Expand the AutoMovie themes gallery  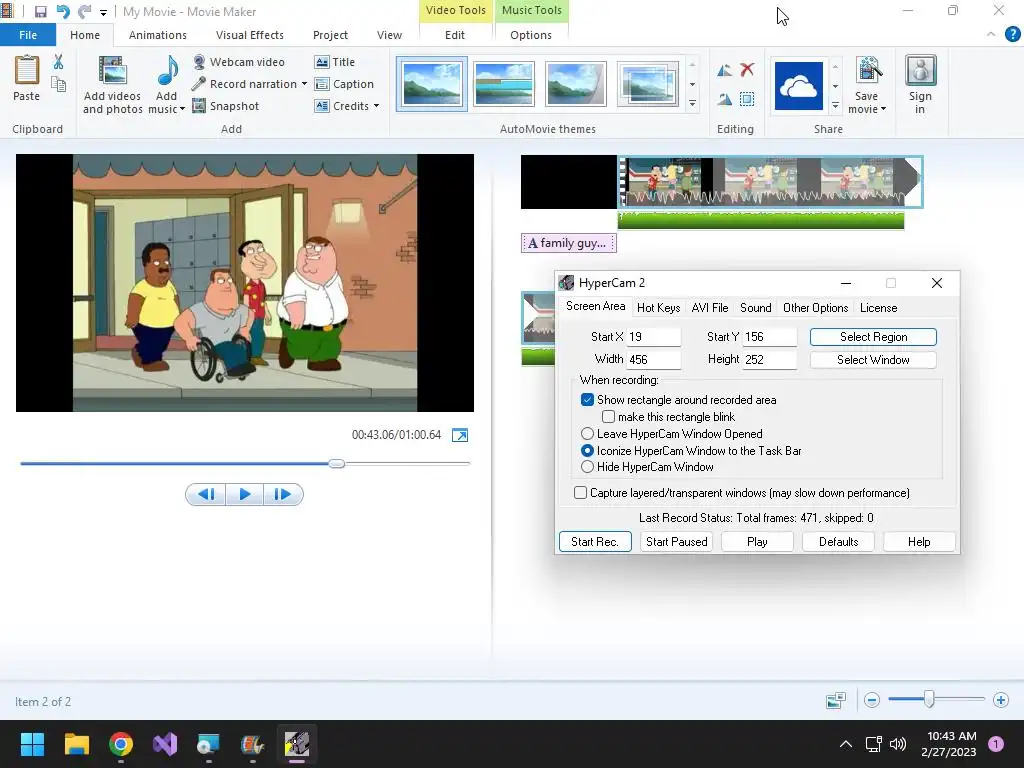(692, 104)
